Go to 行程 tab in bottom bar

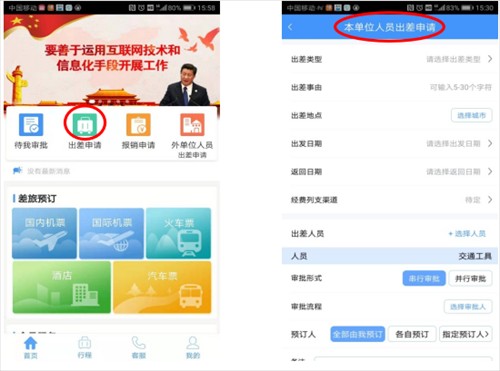85,347
